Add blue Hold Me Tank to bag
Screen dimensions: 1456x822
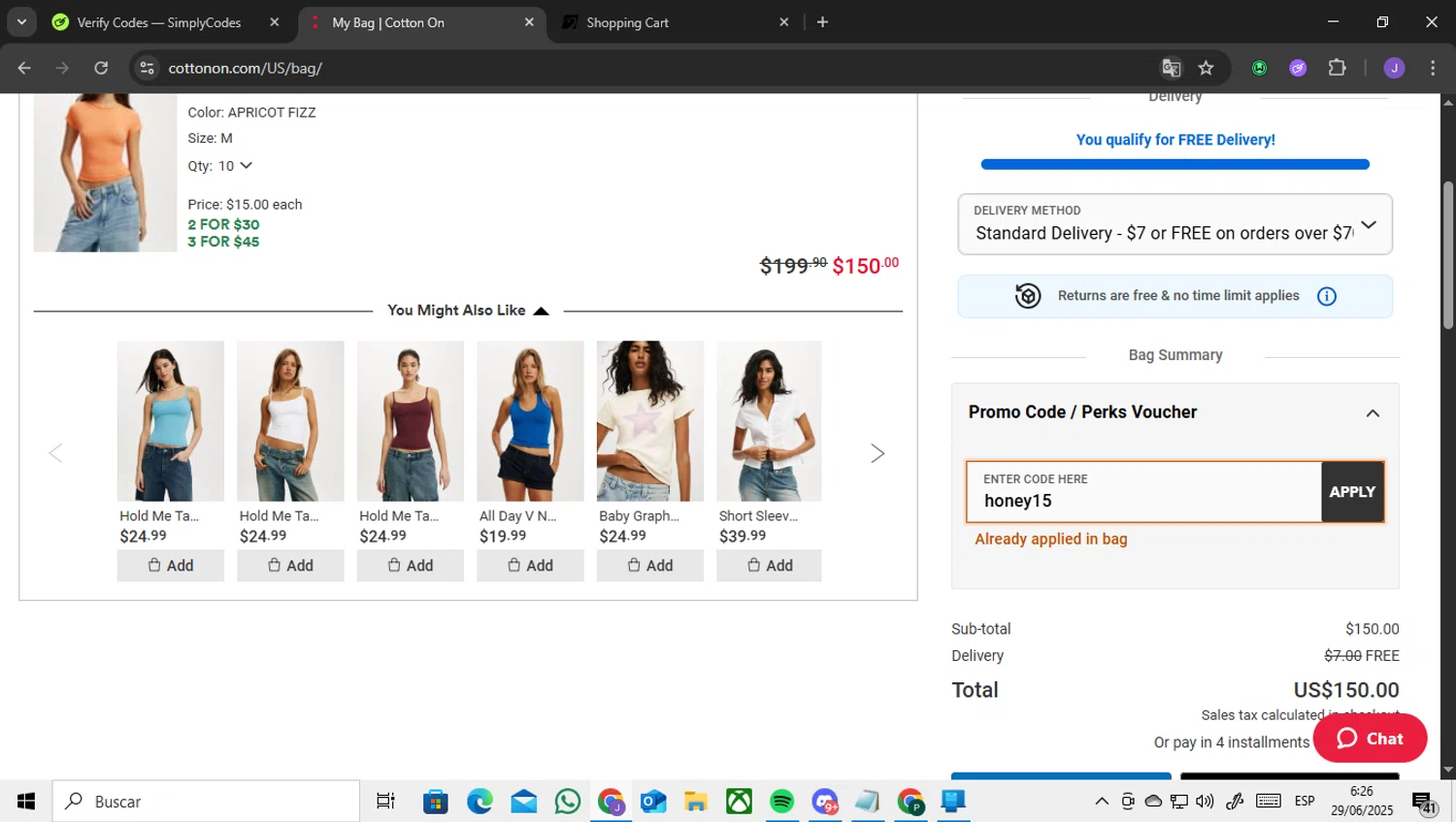[171, 566]
